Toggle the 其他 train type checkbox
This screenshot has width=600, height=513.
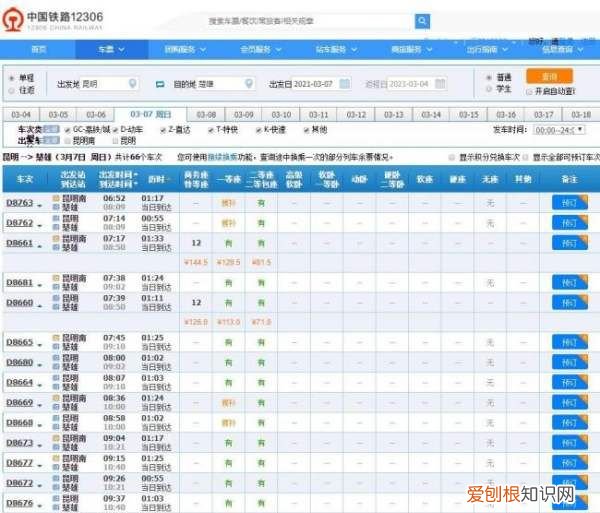pos(307,130)
